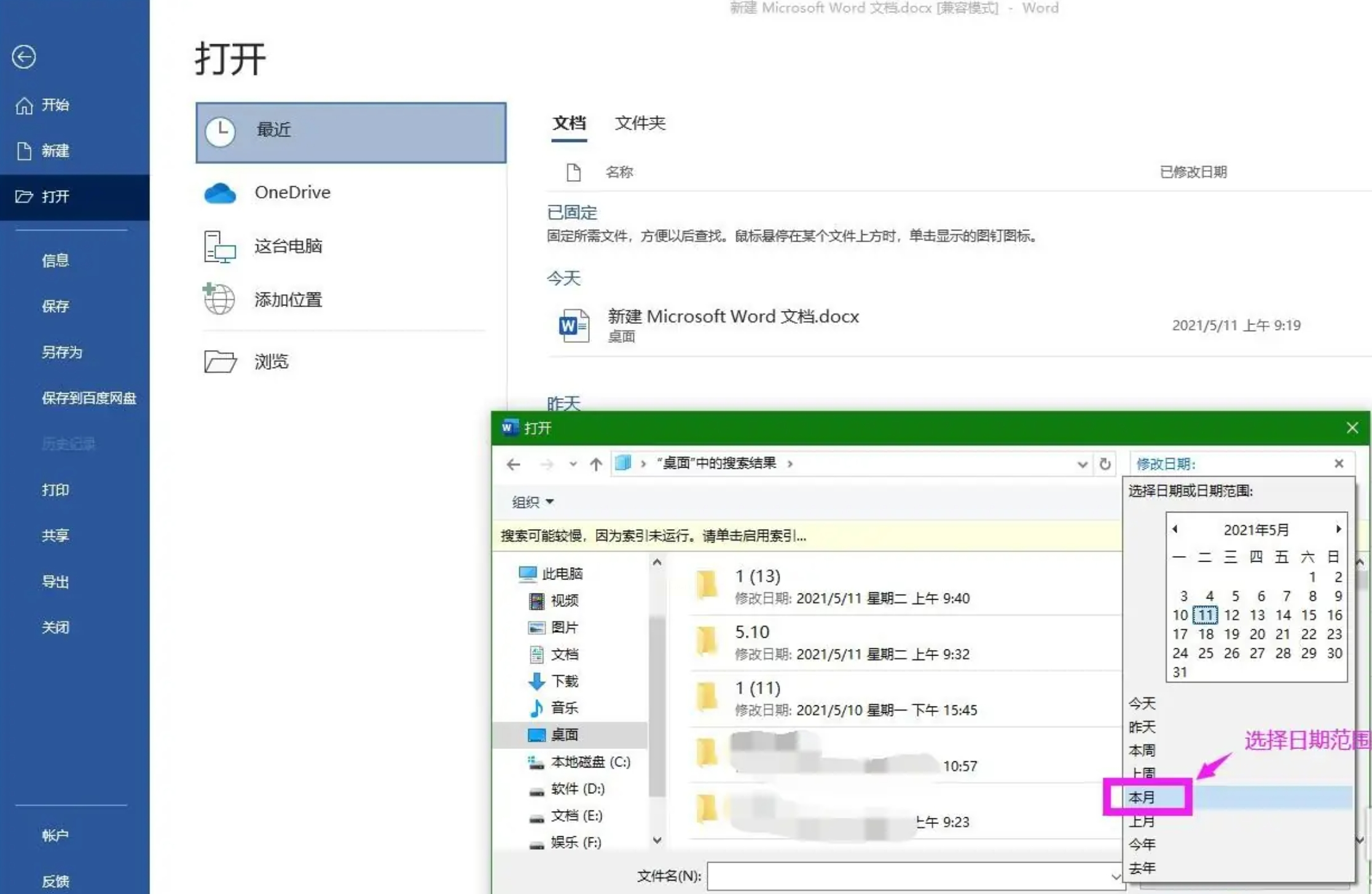Select 另存为 in left sidebar
This screenshot has width=1372, height=894.
pos(61,352)
